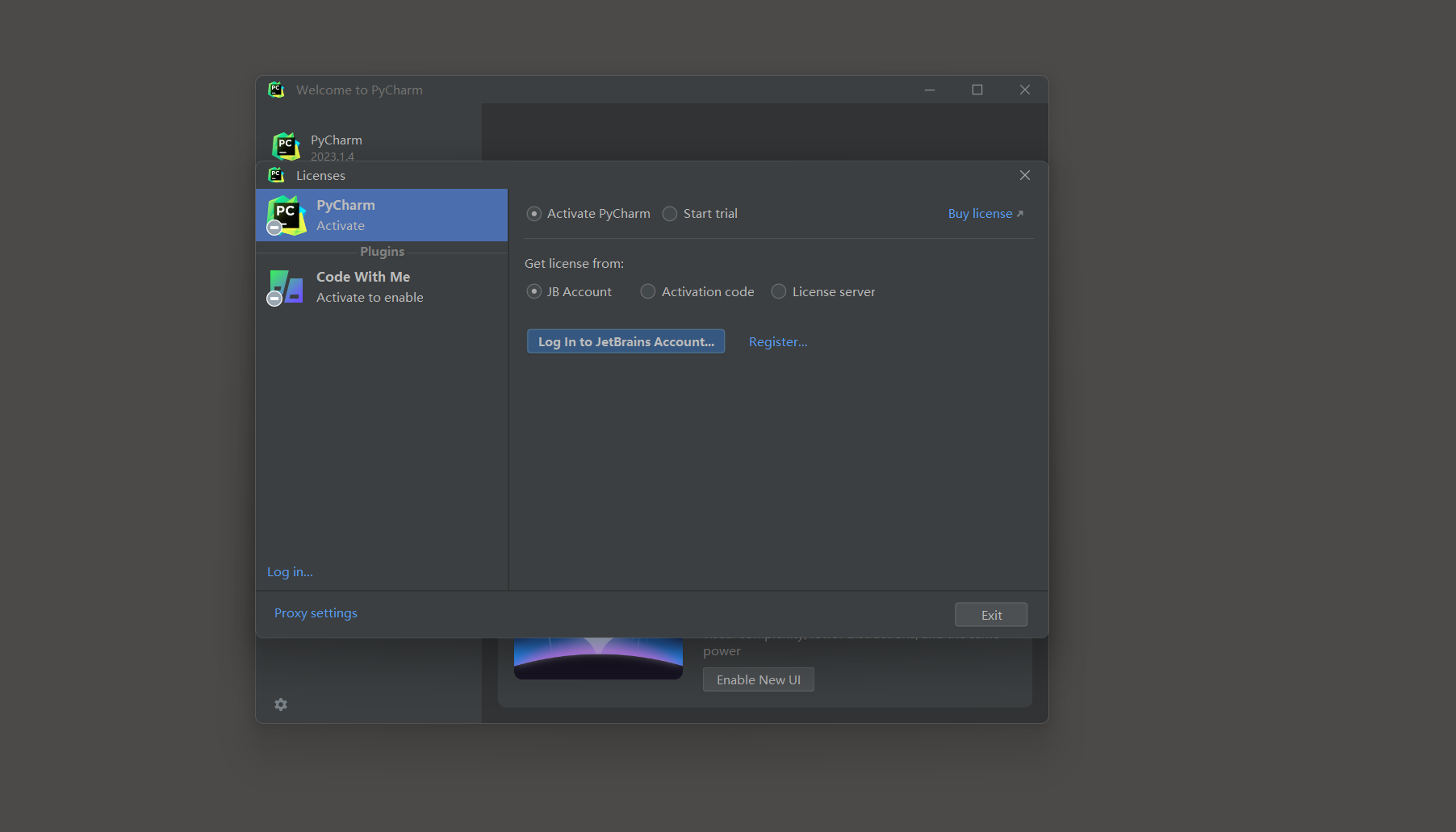Maximize the Welcome to PyCharm window
The height and width of the screenshot is (832, 1456).
[x=977, y=90]
